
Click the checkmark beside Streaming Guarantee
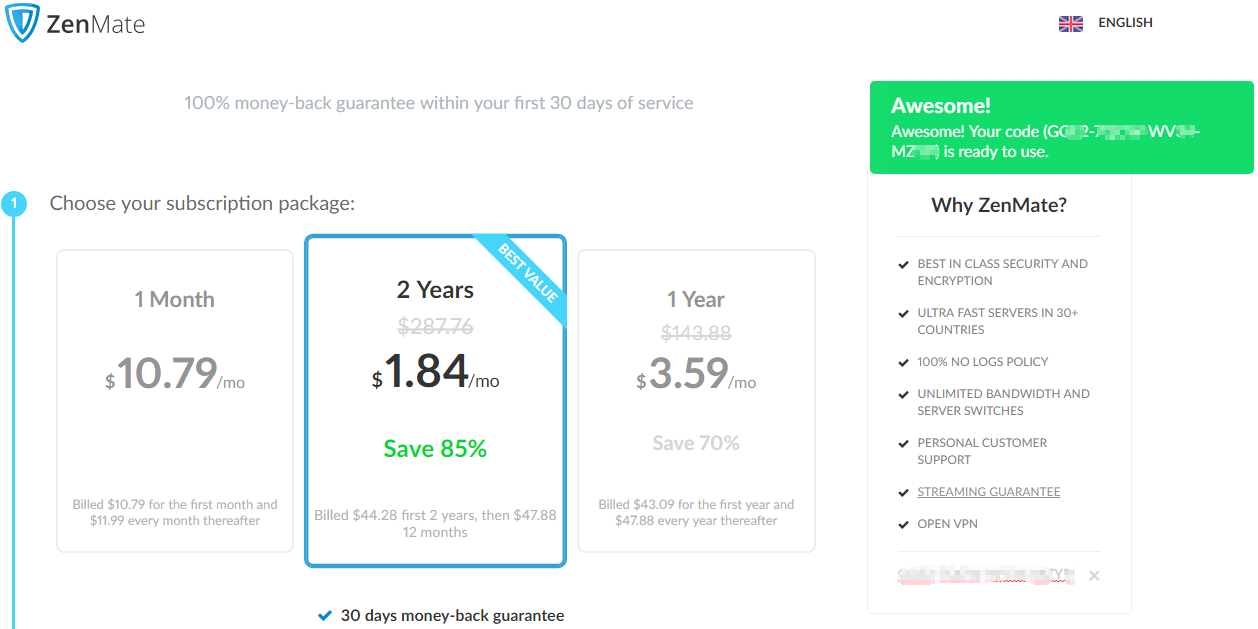pyautogui.click(x=904, y=492)
